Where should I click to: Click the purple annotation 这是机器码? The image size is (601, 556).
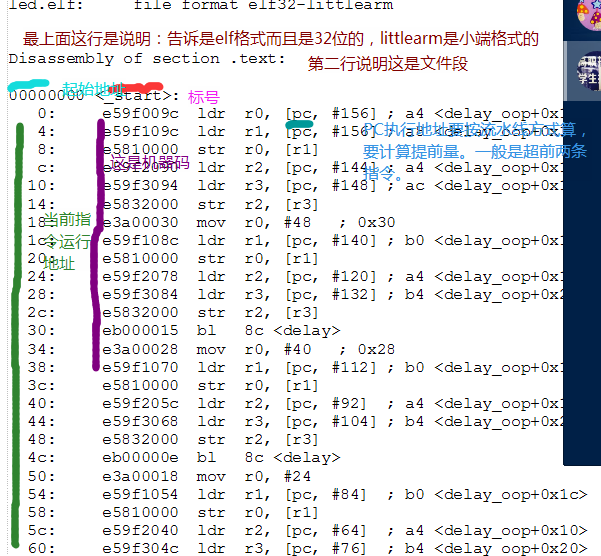(x=150, y=162)
